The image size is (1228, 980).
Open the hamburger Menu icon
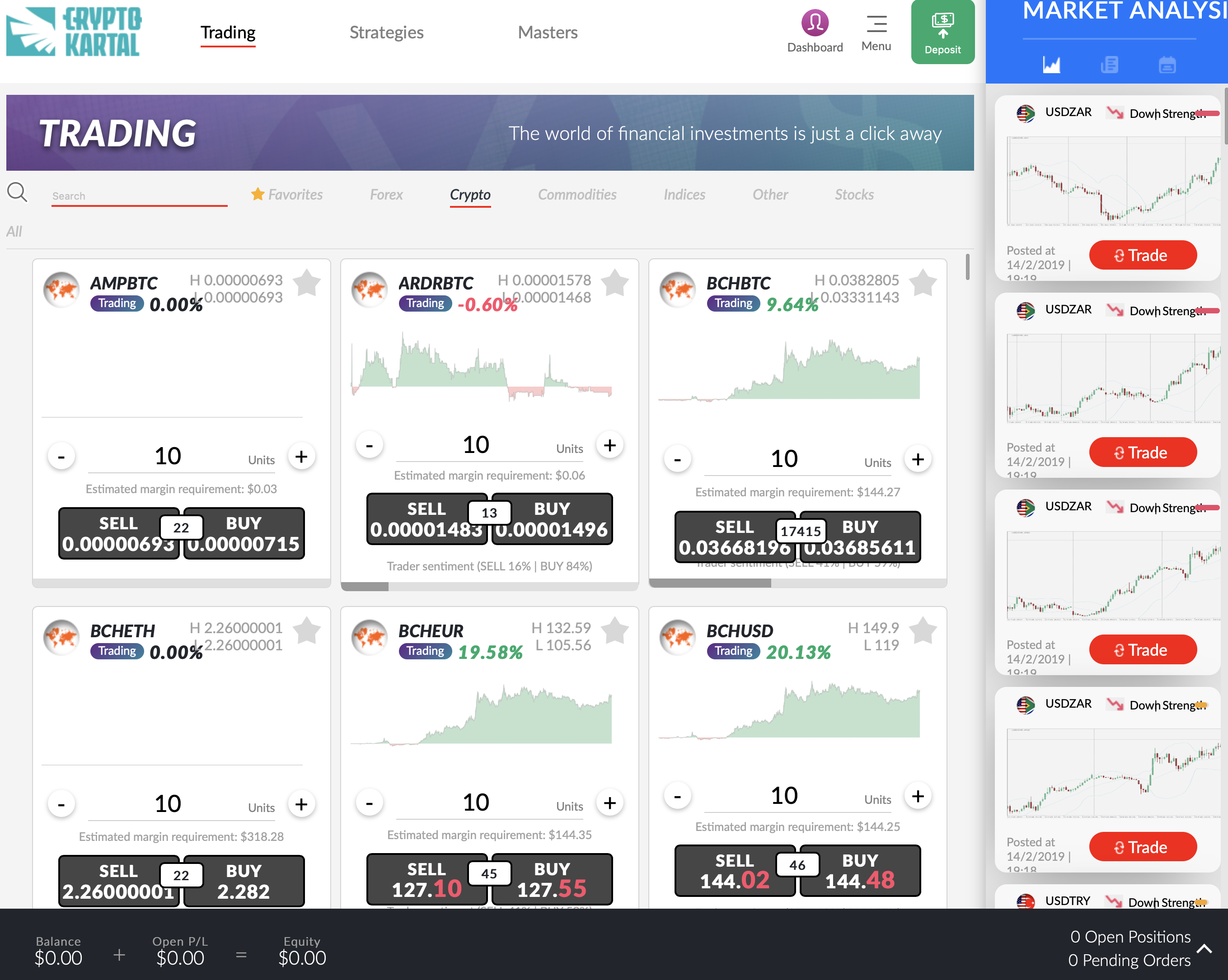[876, 24]
